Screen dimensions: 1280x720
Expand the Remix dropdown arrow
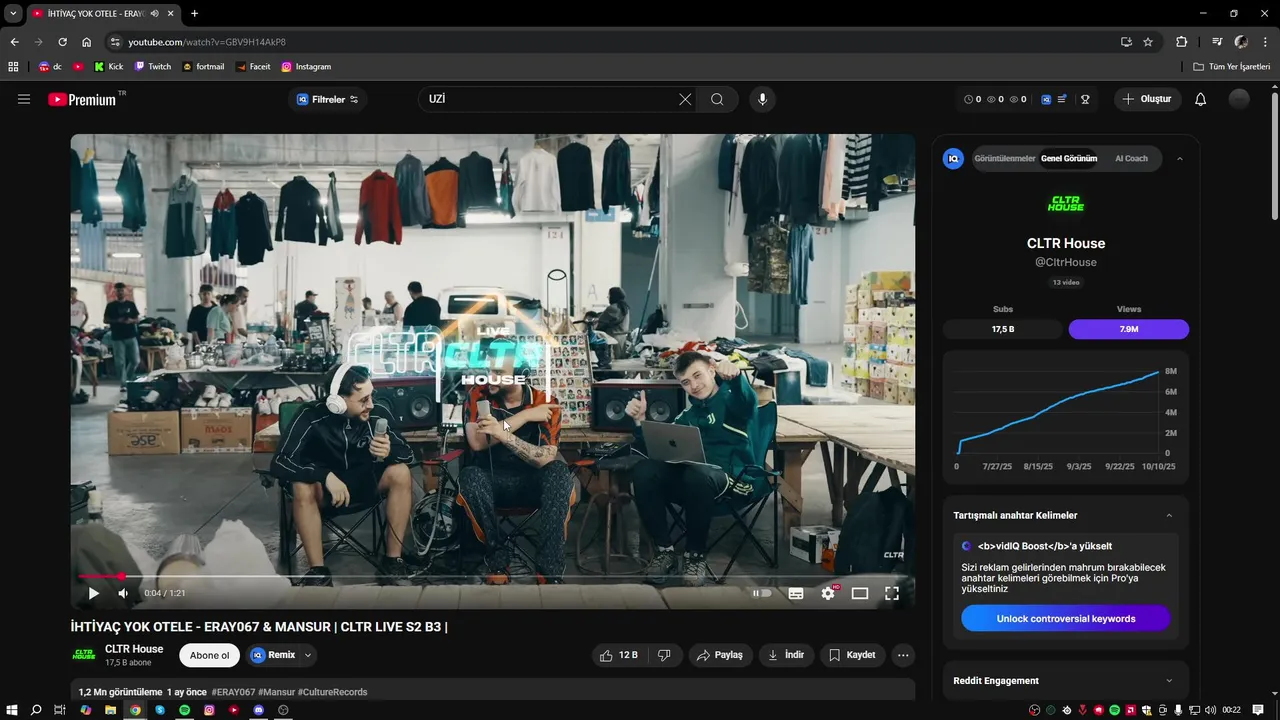[x=308, y=655]
